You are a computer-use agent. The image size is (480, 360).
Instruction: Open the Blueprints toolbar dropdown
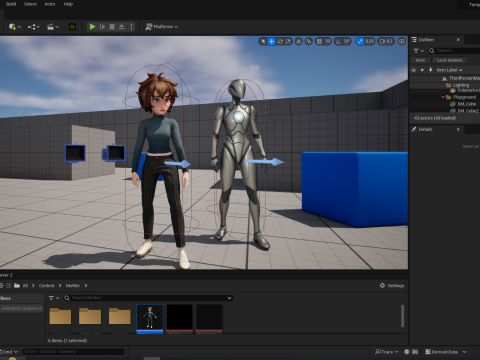pyautogui.click(x=34, y=27)
